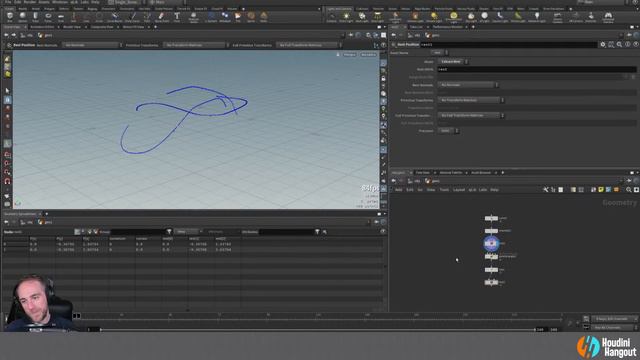Click the parameter pane search icon
Viewport: 640px width, 360px height.
tap(619, 44)
